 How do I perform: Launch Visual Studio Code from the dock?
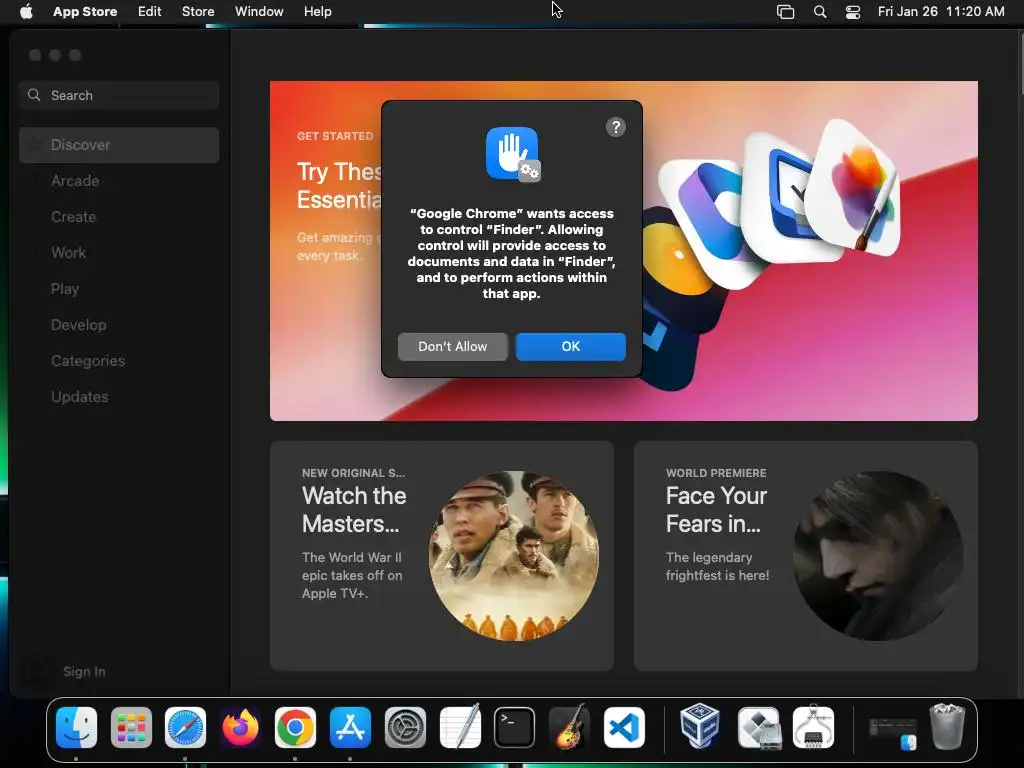click(x=624, y=728)
